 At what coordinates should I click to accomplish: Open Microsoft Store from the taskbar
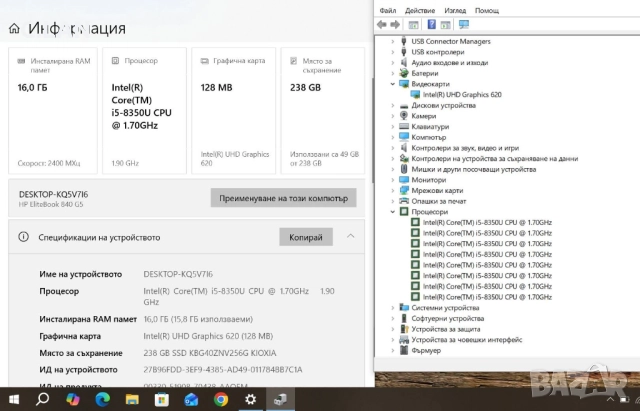(162, 399)
